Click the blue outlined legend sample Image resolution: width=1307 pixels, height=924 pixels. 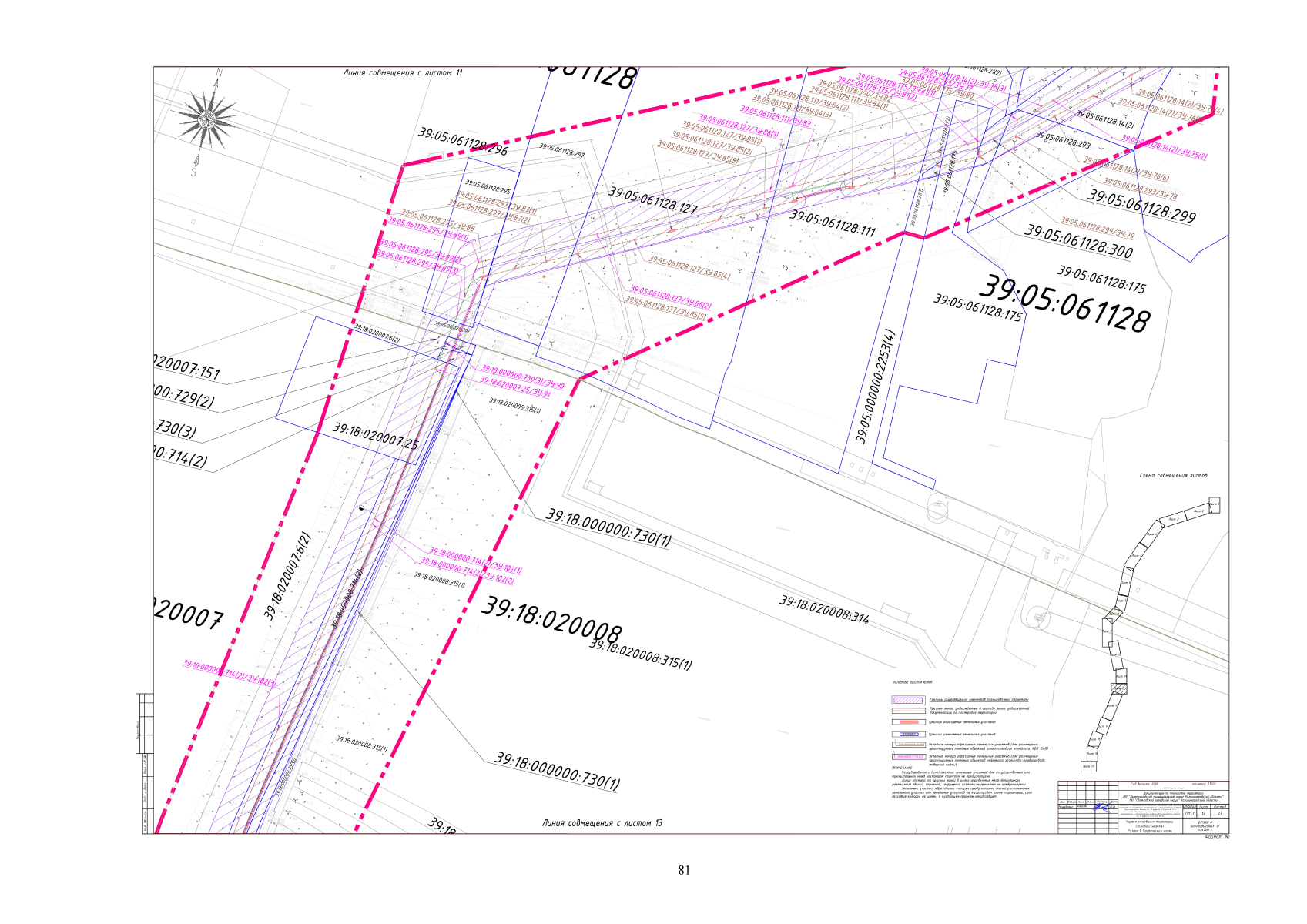coord(908,735)
